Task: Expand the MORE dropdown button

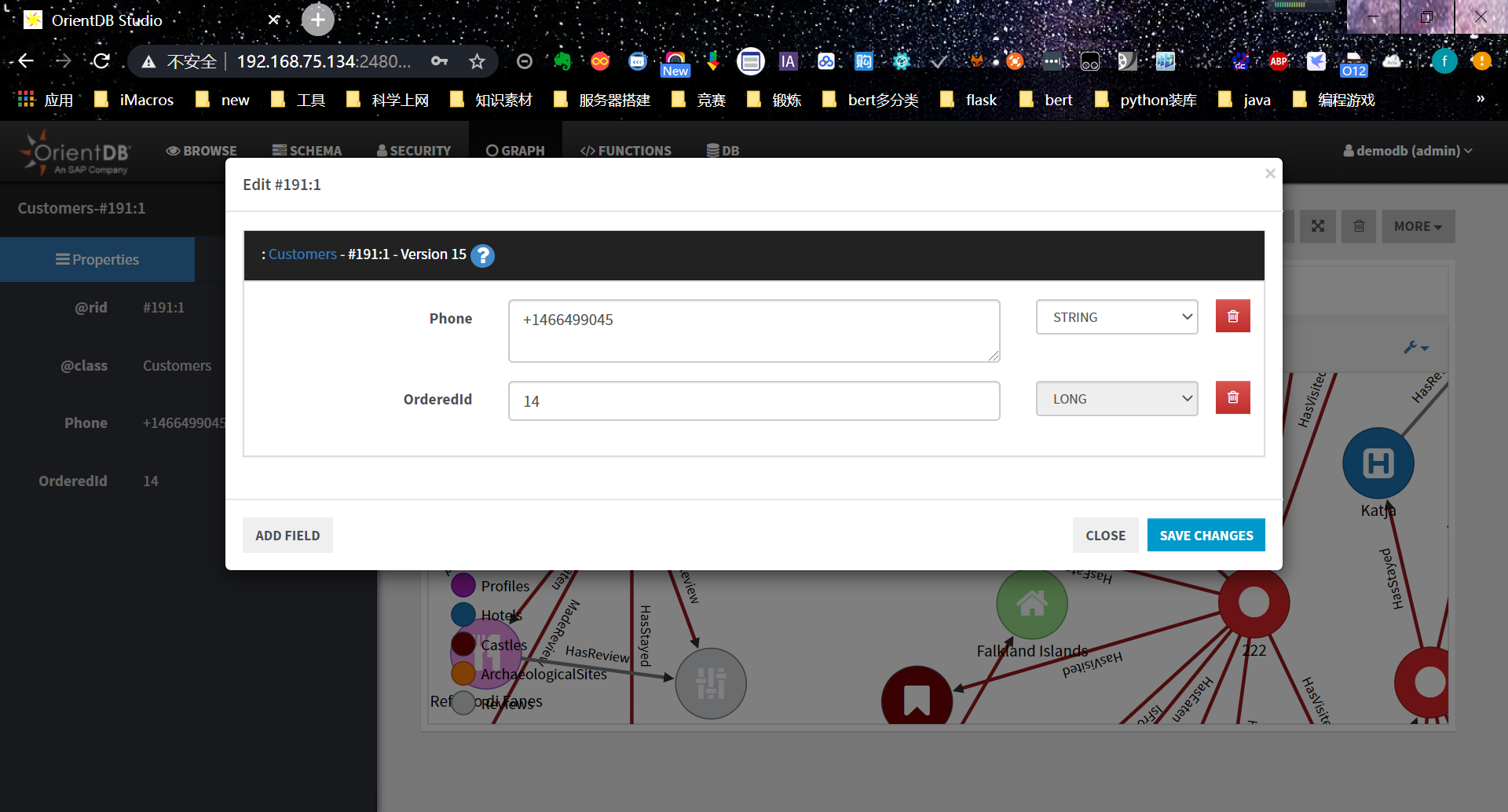Action: (x=1418, y=226)
